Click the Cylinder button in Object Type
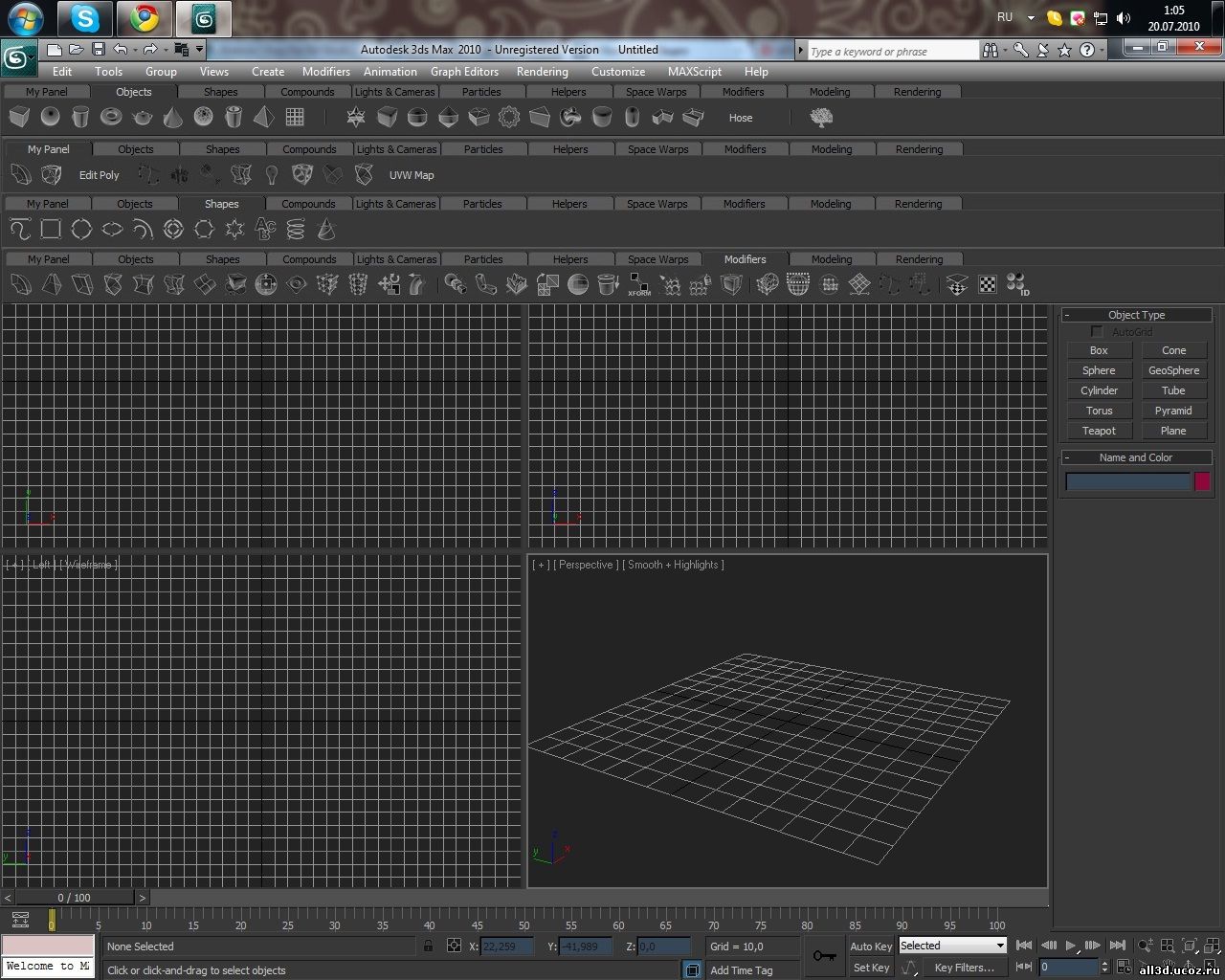The image size is (1225, 980). click(1099, 390)
